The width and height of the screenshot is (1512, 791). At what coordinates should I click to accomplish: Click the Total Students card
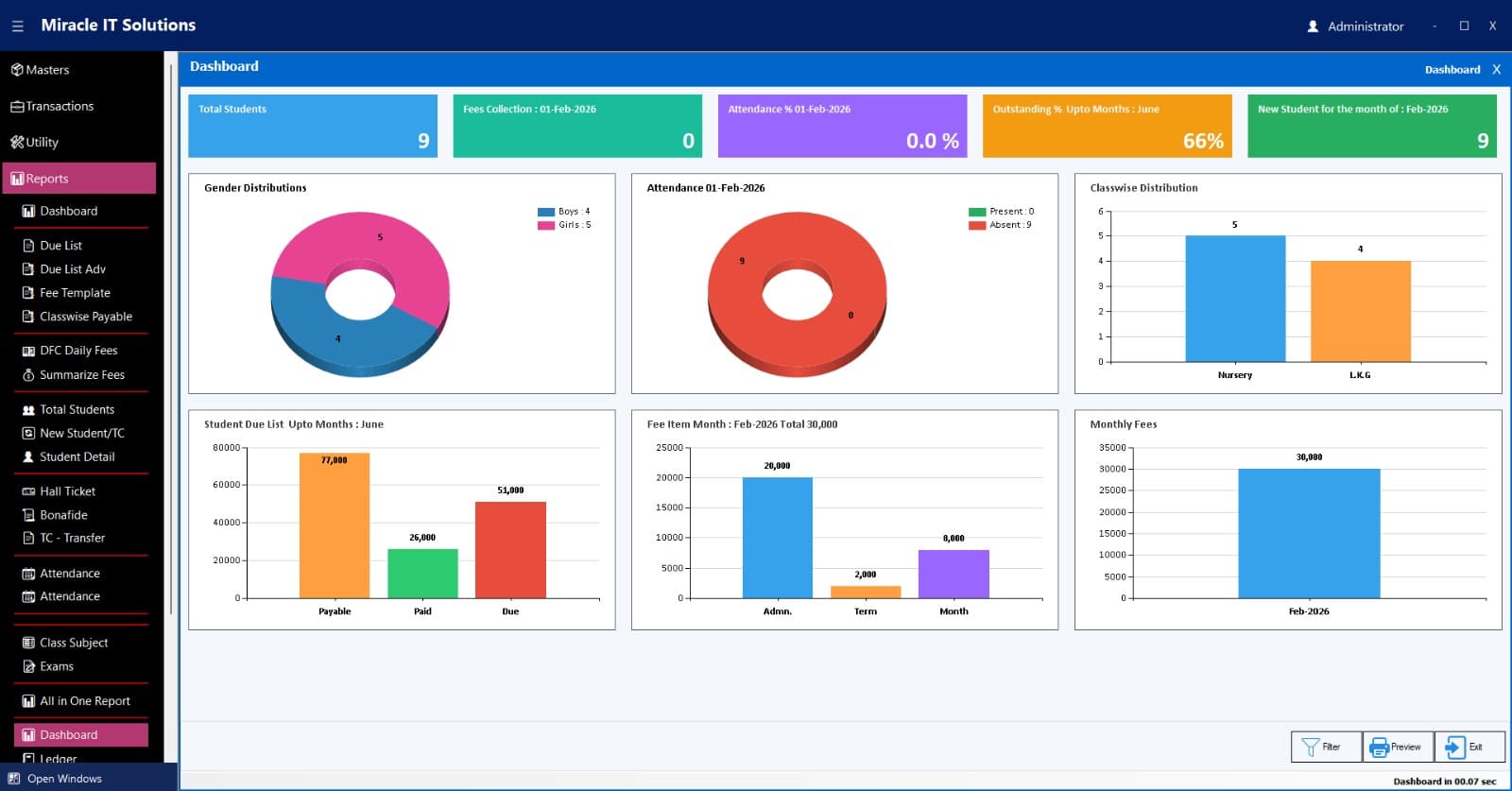313,126
